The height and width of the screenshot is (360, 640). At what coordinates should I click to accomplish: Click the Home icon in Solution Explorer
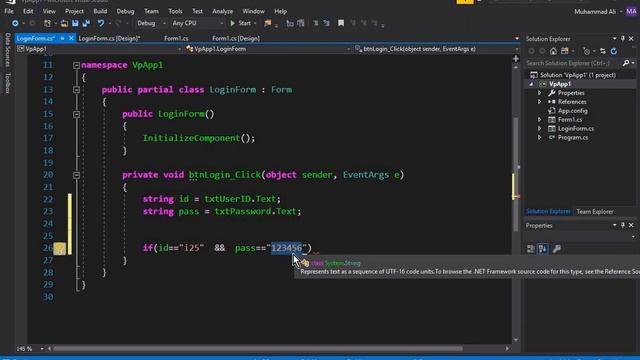(x=553, y=51)
